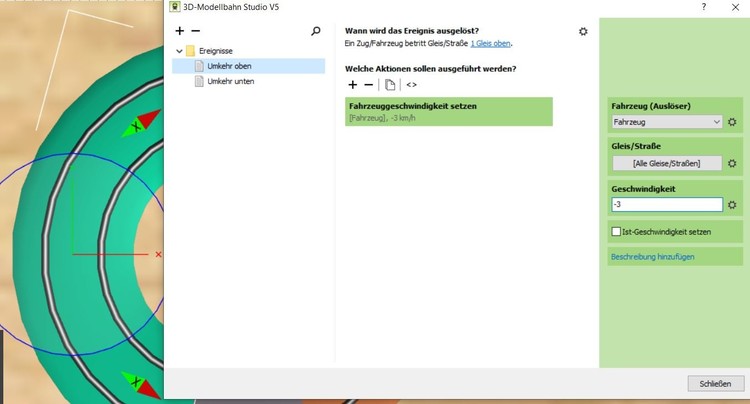The image size is (750, 404).
Task: Click into the Geschwindigkeit input field
Action: click(667, 205)
